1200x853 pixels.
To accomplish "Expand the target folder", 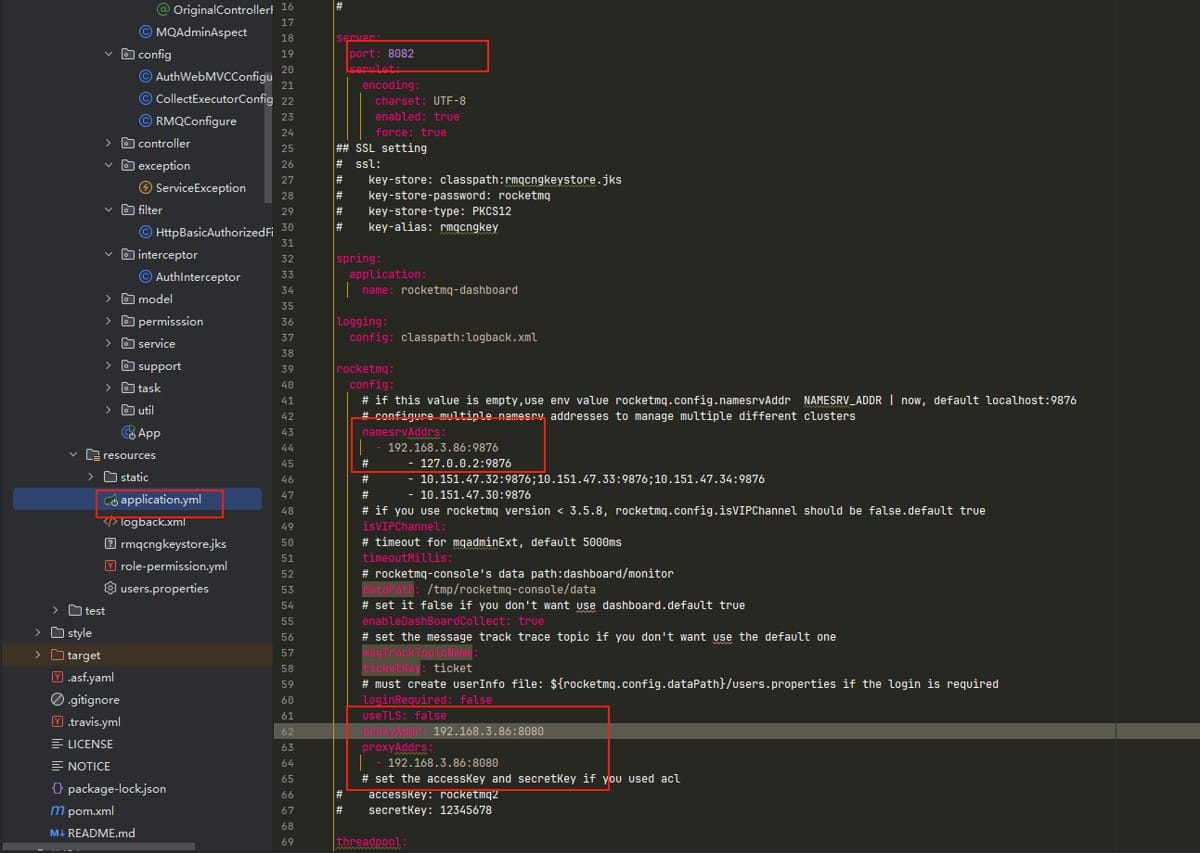I will click(38, 655).
